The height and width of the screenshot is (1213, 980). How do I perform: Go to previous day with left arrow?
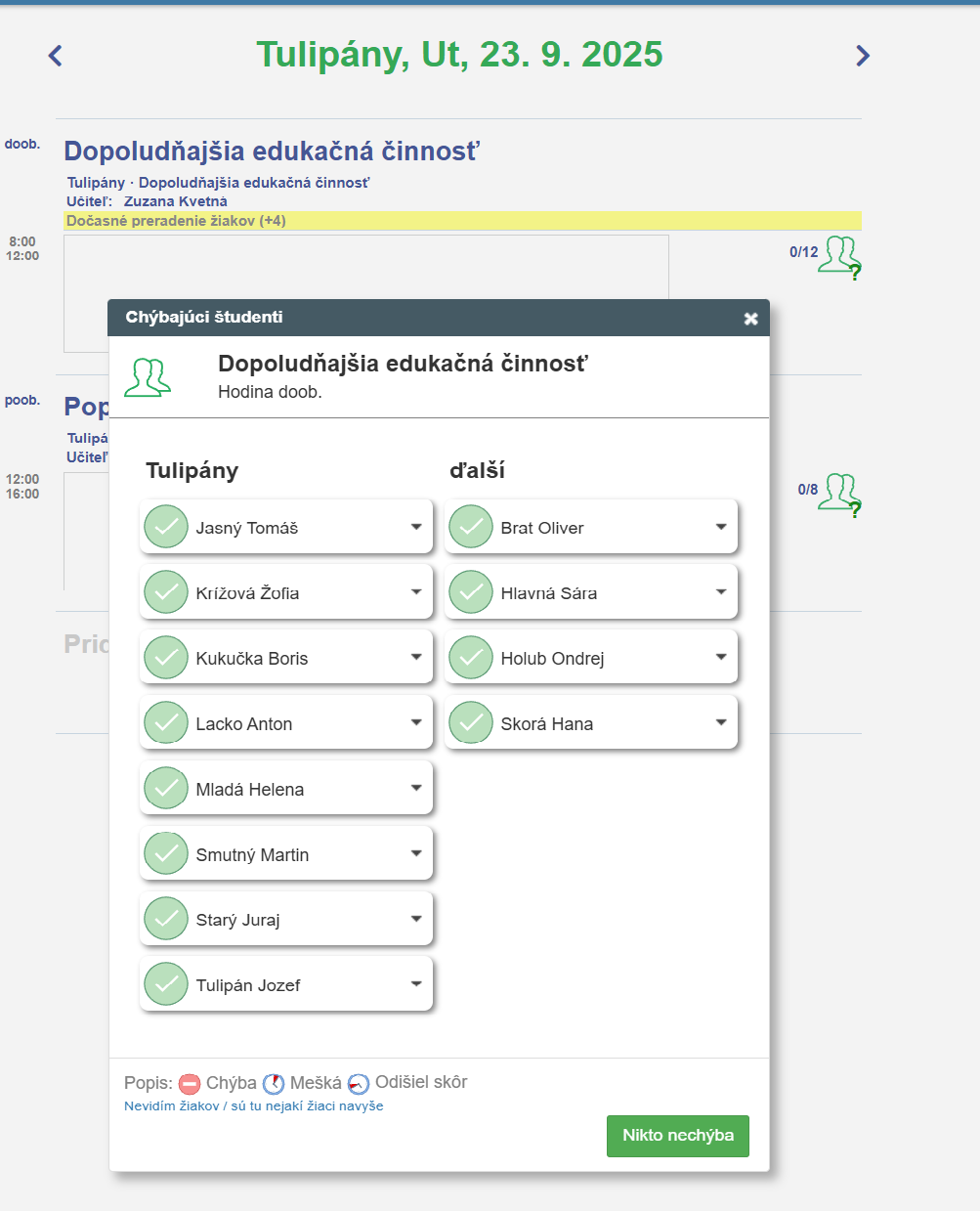point(56,56)
